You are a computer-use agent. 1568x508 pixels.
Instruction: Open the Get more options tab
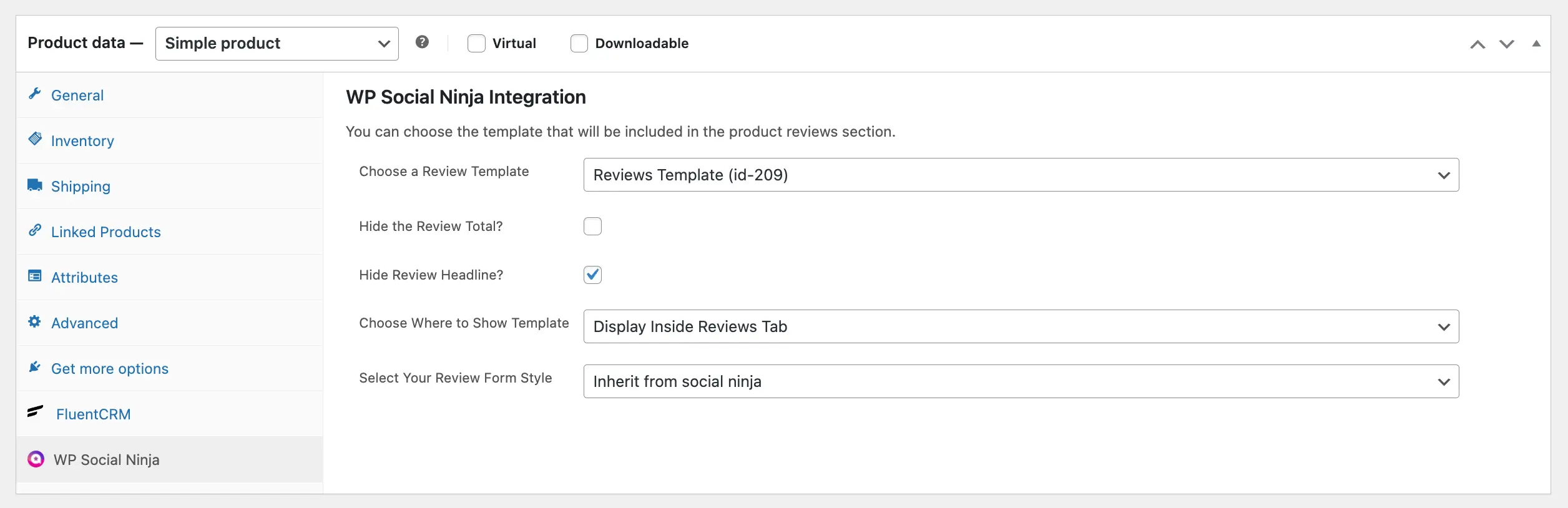[x=109, y=369]
